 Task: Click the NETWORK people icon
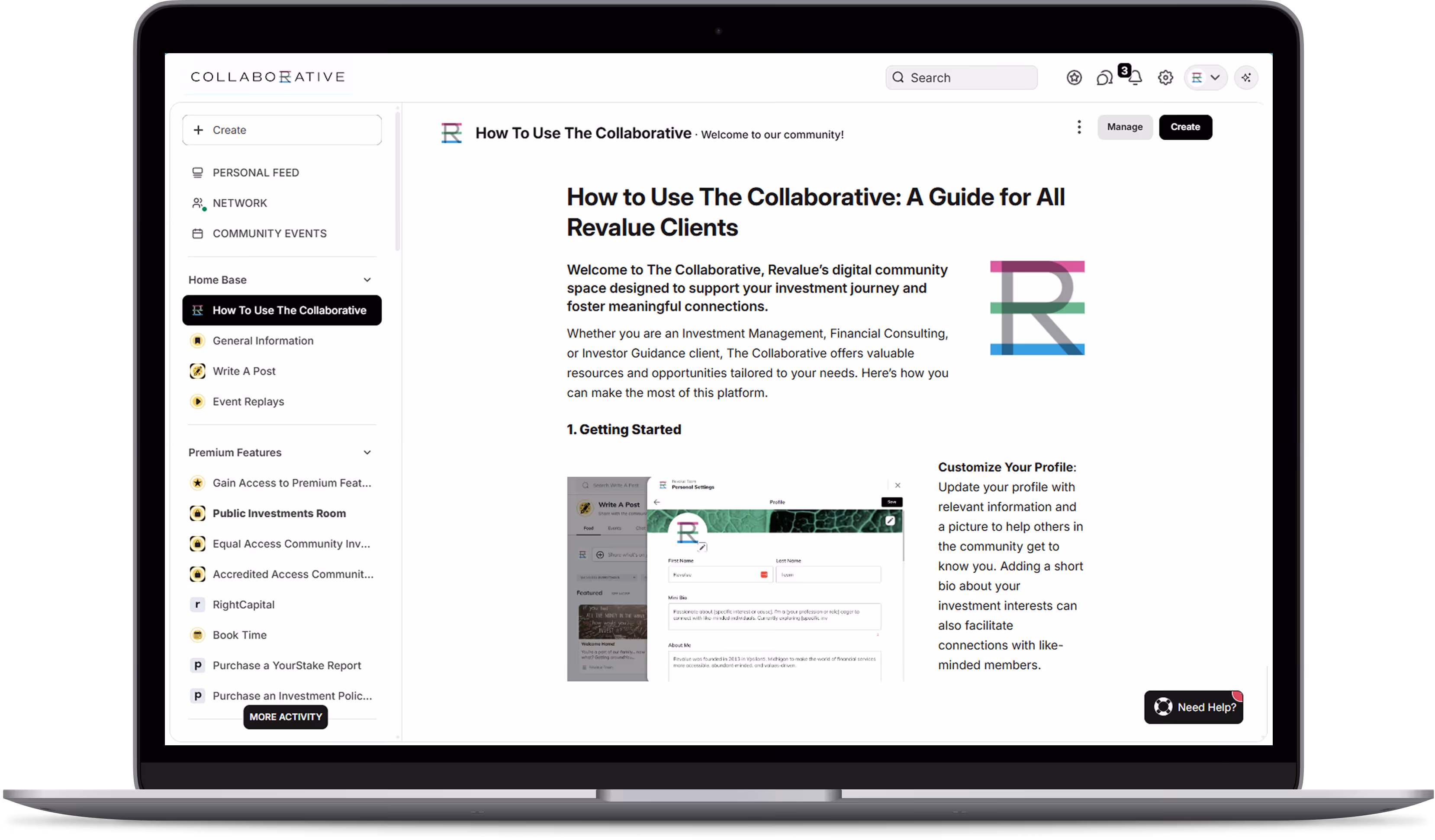pos(198,203)
